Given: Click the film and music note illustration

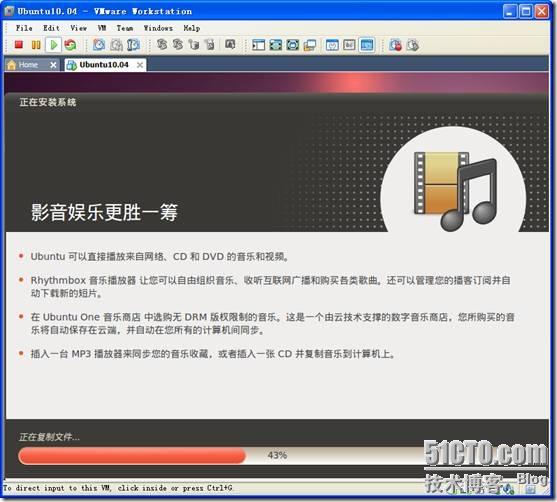Looking at the screenshot, I should [x=456, y=191].
